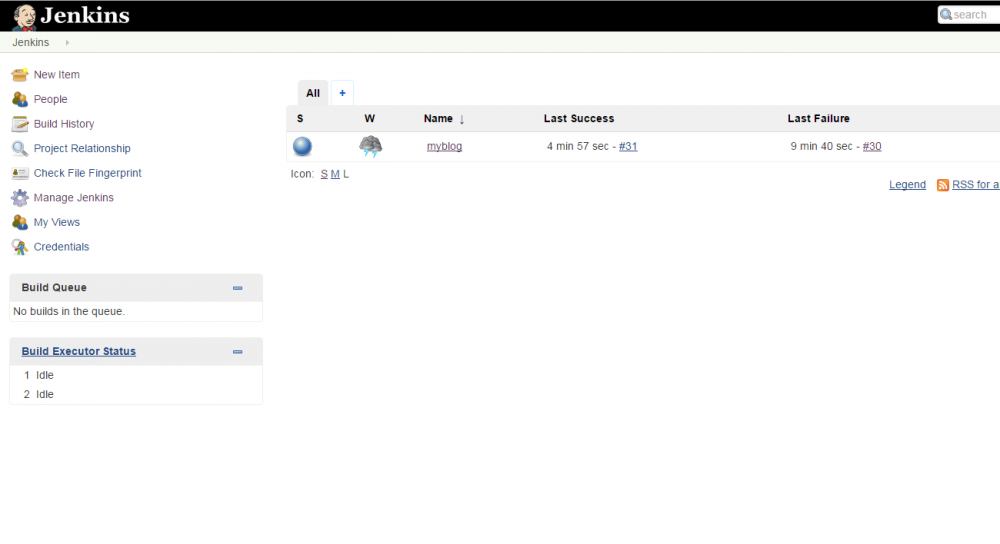Click the Check File Fingerprint icon

pyautogui.click(x=20, y=173)
